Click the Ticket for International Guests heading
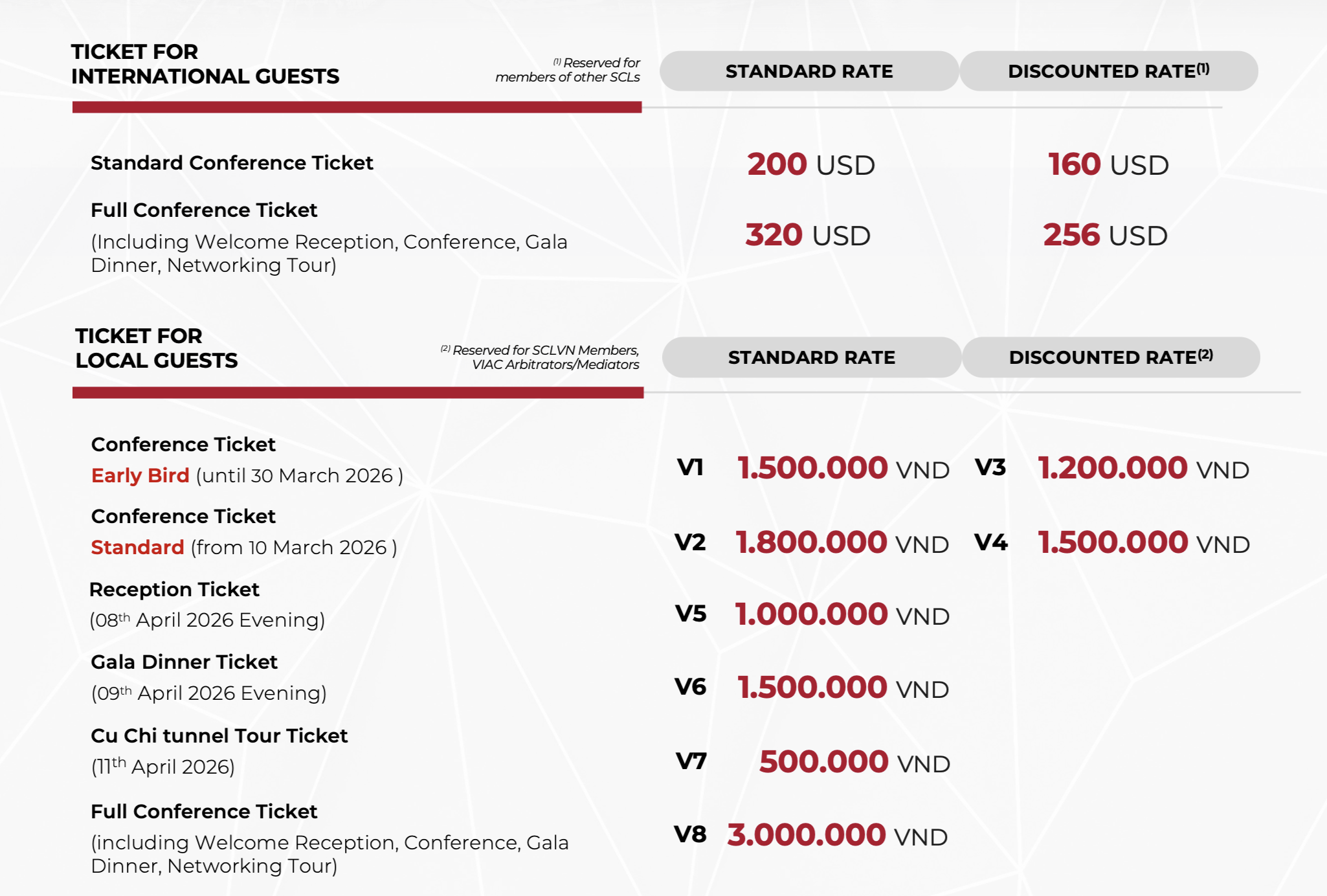The width and height of the screenshot is (1327, 896). point(205,64)
